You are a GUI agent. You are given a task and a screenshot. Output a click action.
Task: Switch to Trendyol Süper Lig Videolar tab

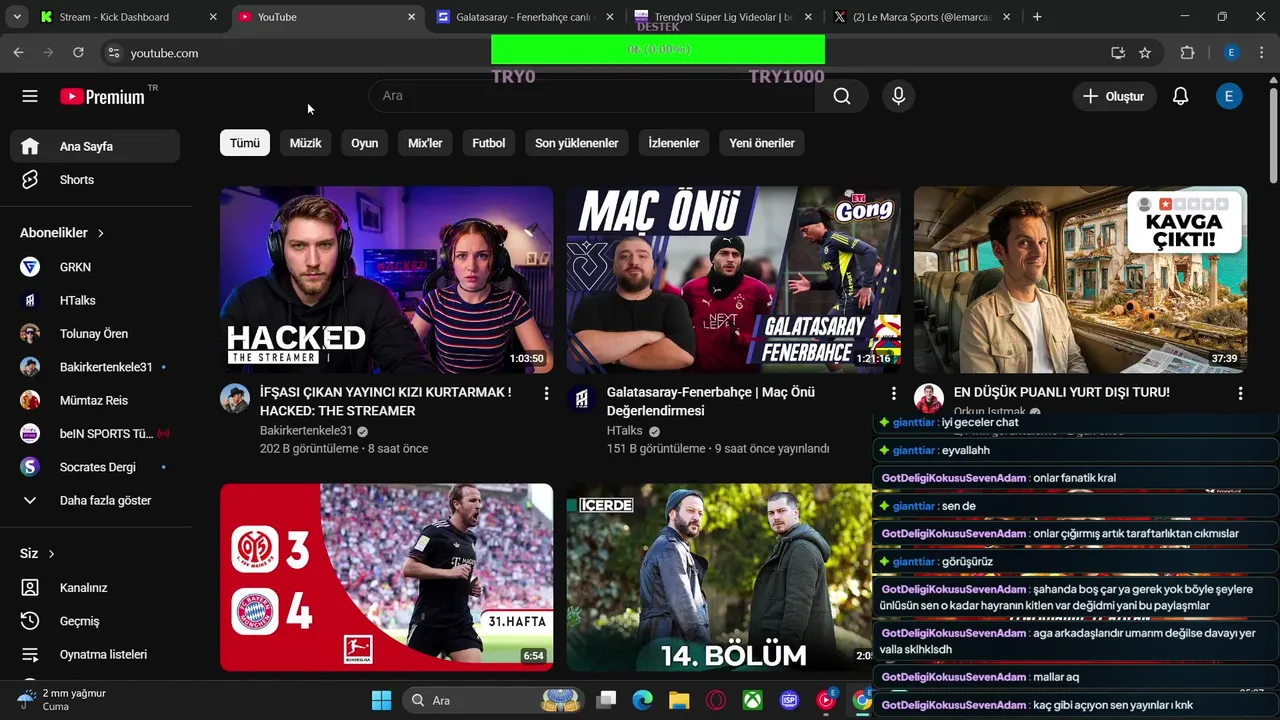pyautogui.click(x=724, y=17)
